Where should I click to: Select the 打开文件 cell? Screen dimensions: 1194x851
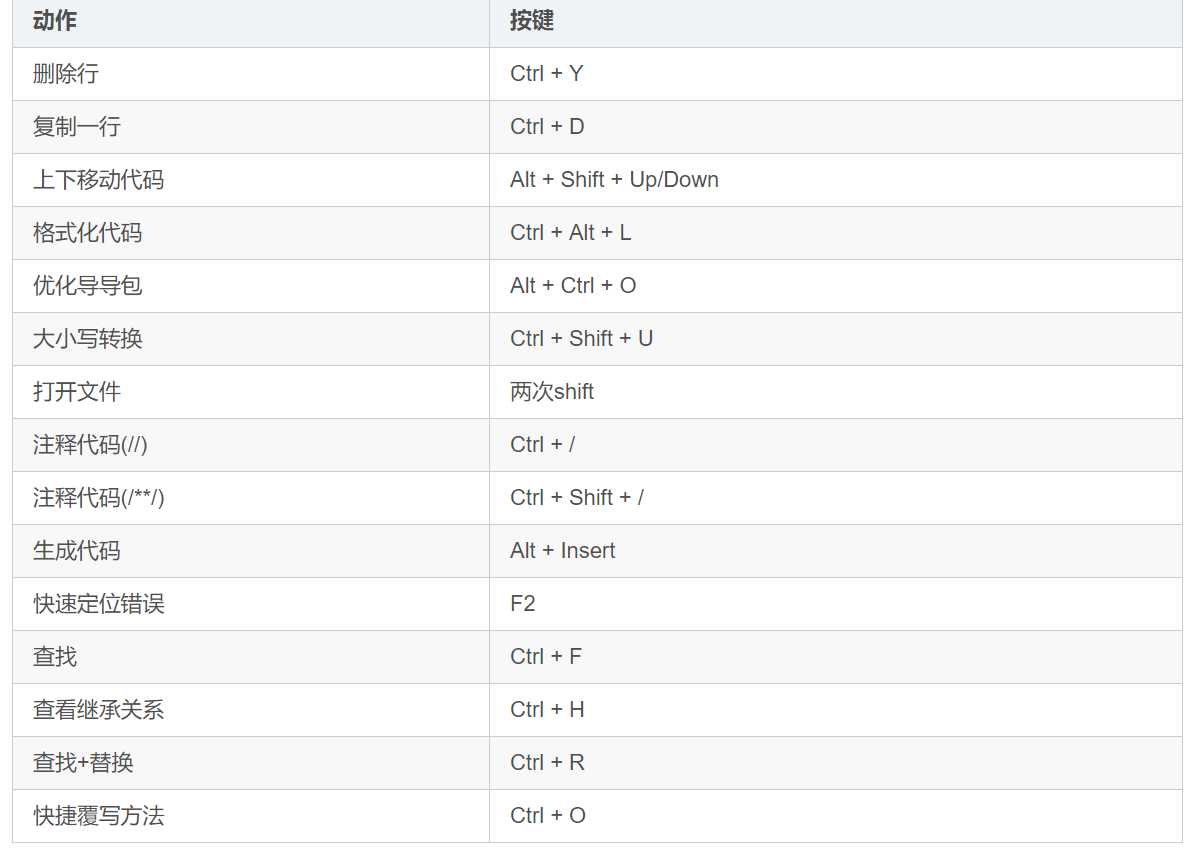[77, 392]
